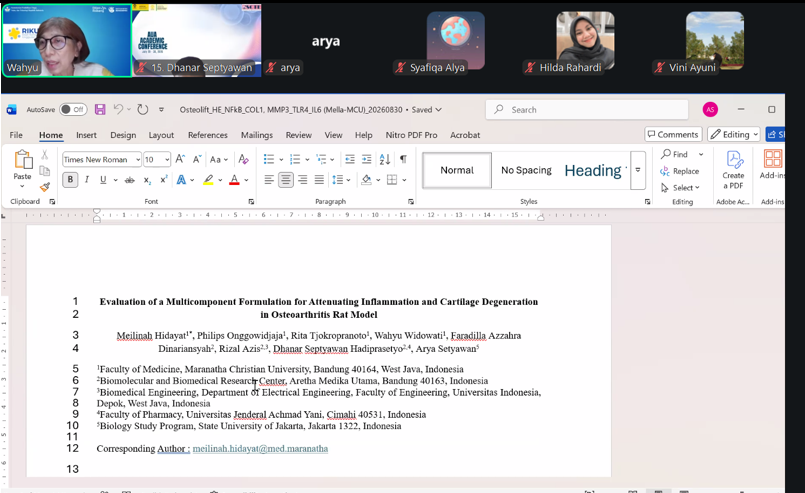
Task: Open the Times New Roman font dropdown
Action: coord(138,160)
